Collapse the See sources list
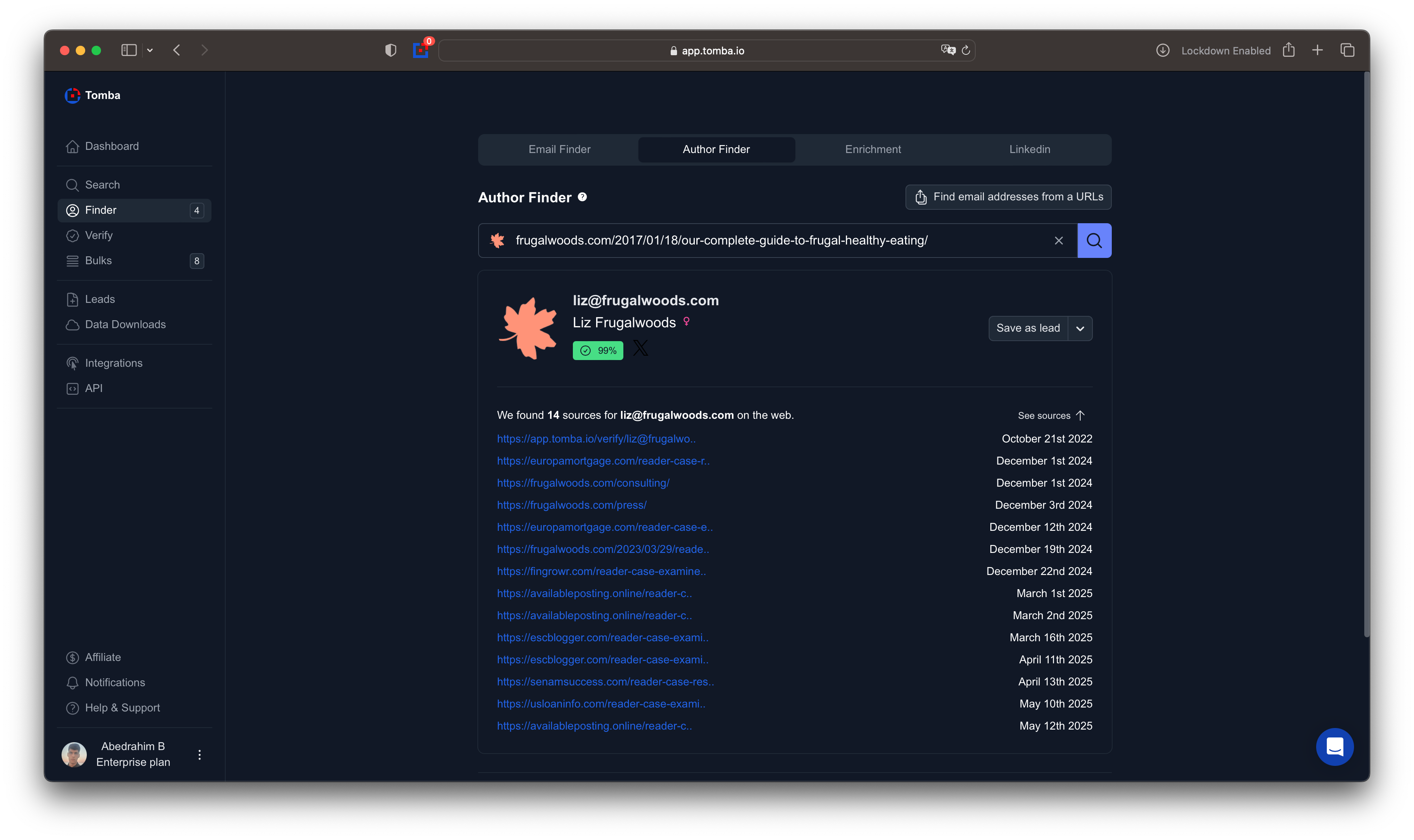 (x=1051, y=416)
